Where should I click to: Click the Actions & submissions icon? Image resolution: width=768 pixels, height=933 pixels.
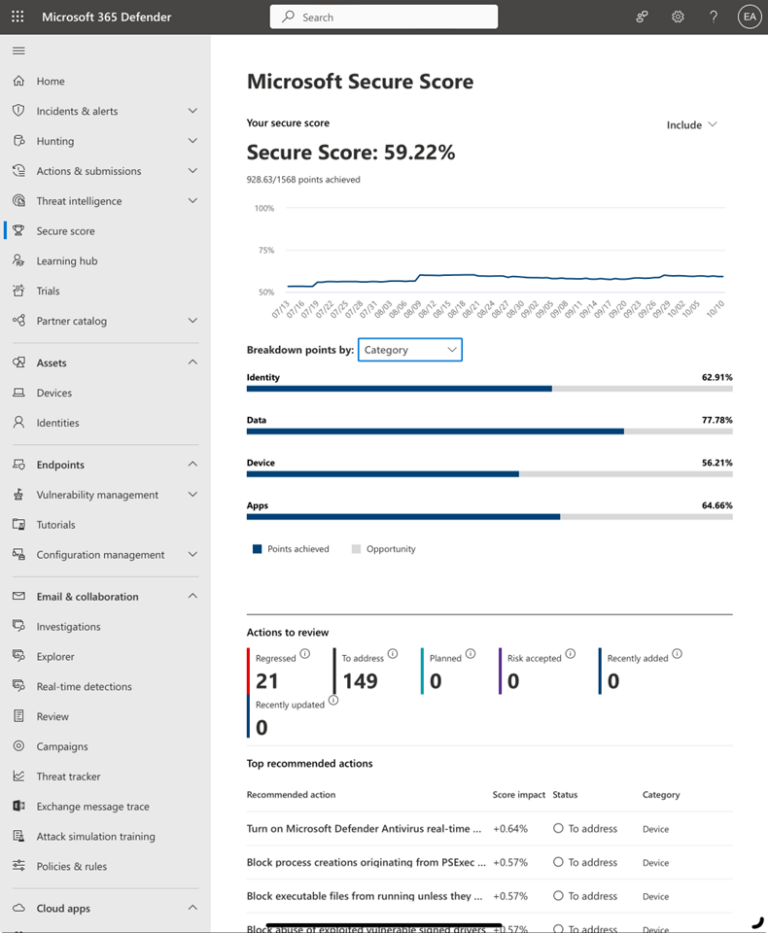tap(19, 170)
